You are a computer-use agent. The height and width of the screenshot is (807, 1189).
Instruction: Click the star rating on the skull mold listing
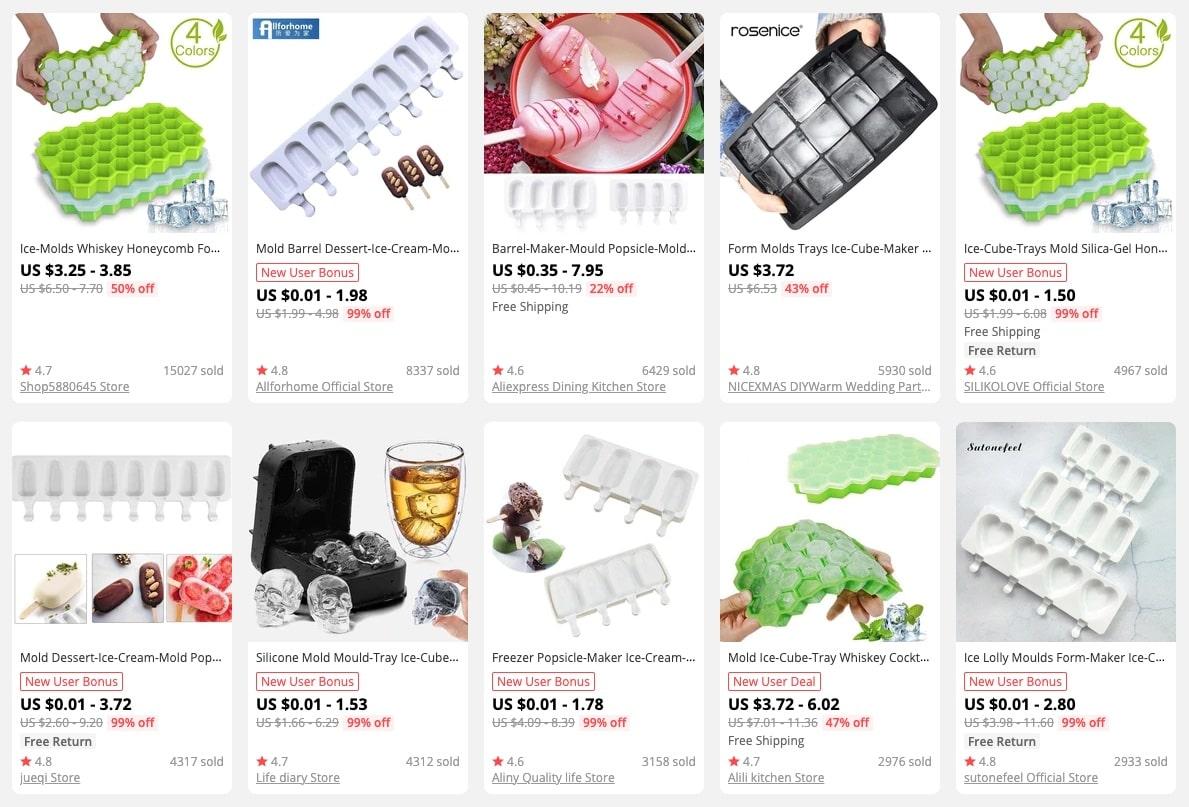(x=272, y=761)
